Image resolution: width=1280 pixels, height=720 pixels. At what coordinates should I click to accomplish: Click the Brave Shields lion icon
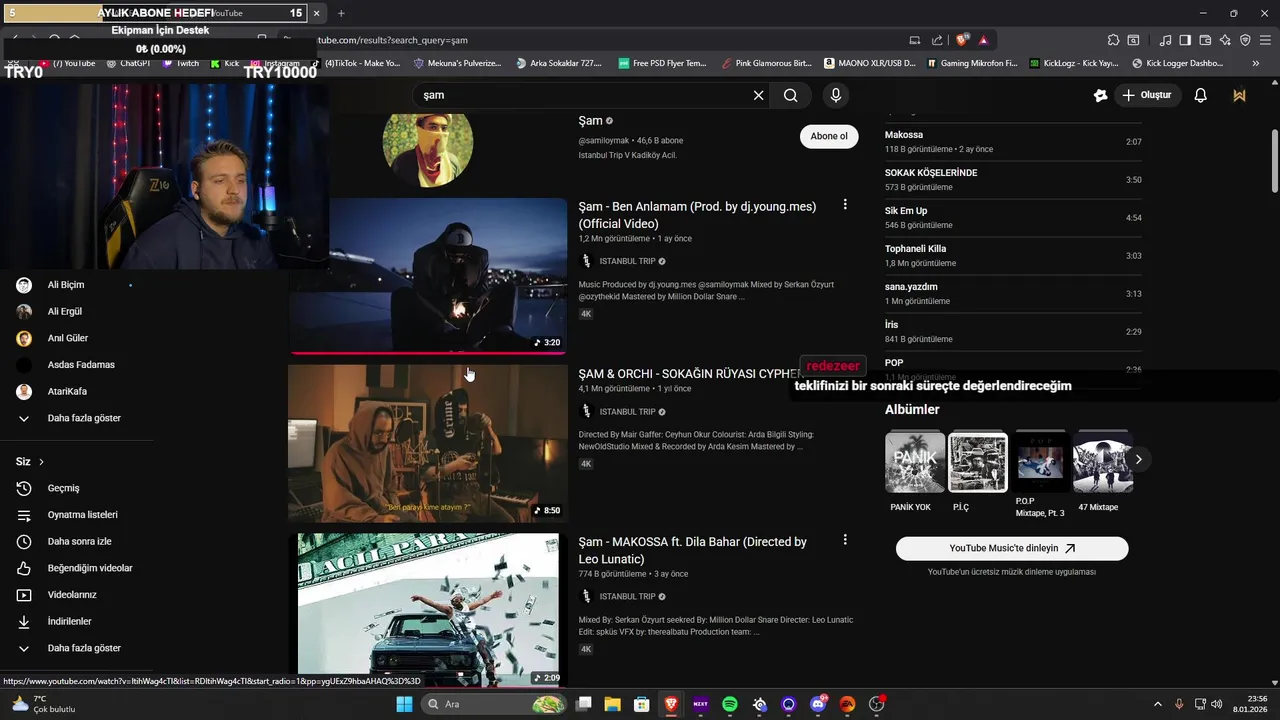pyautogui.click(x=962, y=40)
